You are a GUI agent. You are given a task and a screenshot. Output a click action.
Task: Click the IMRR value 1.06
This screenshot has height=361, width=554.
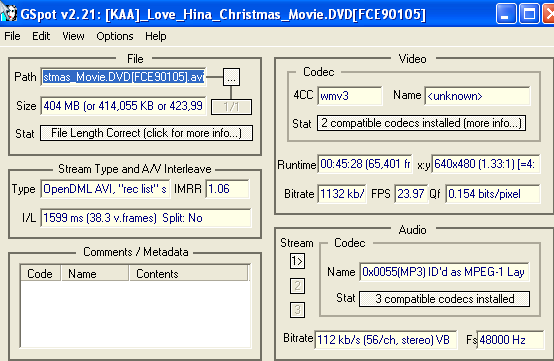(228, 189)
